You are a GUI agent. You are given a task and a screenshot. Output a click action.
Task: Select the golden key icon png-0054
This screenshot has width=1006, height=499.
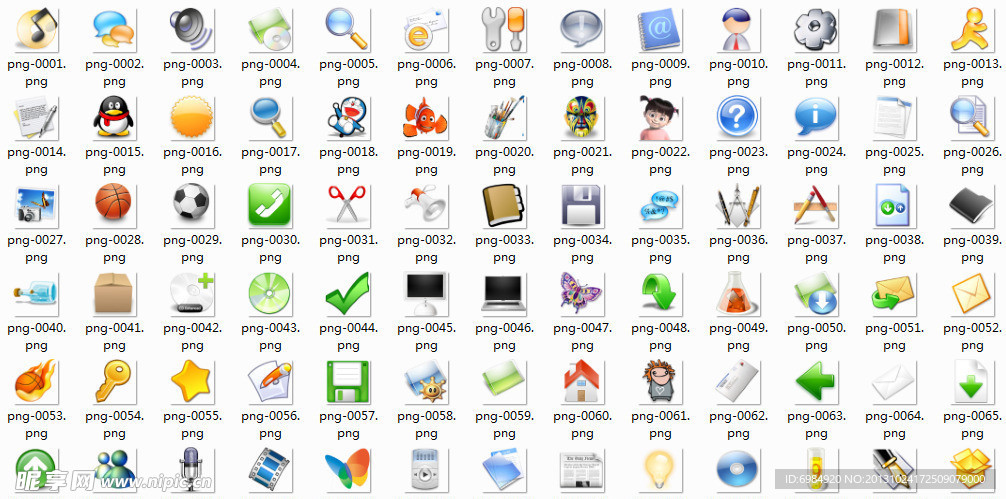(114, 381)
